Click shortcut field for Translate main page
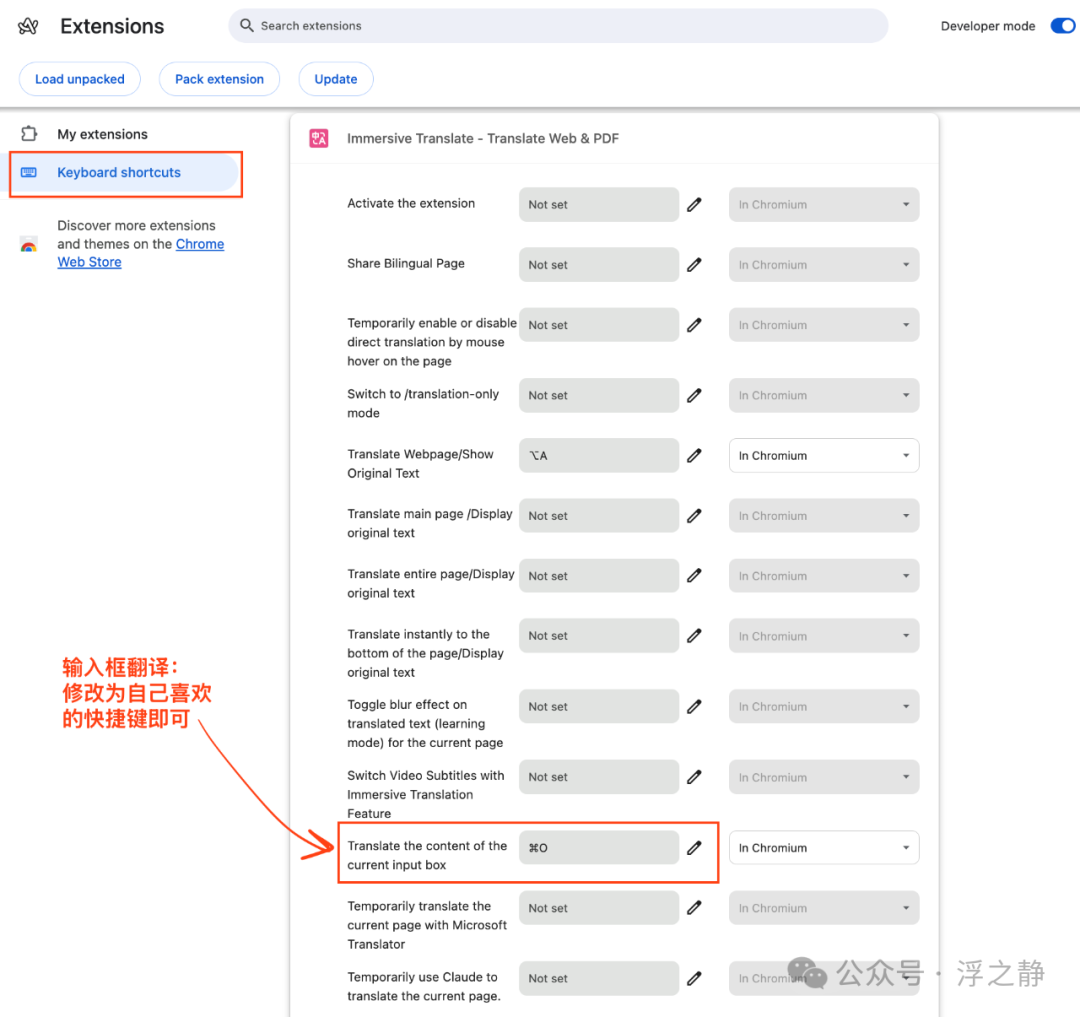1080x1017 pixels. (x=599, y=516)
